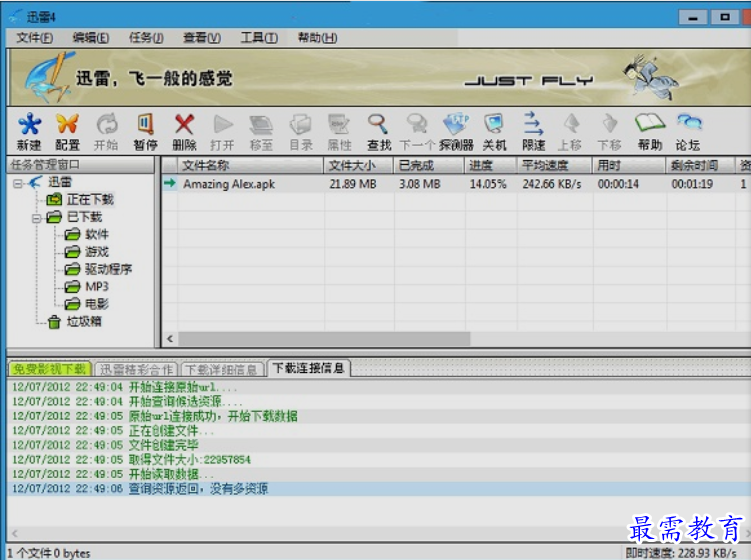Open the 任务(J) menu
751x560 pixels.
point(146,37)
